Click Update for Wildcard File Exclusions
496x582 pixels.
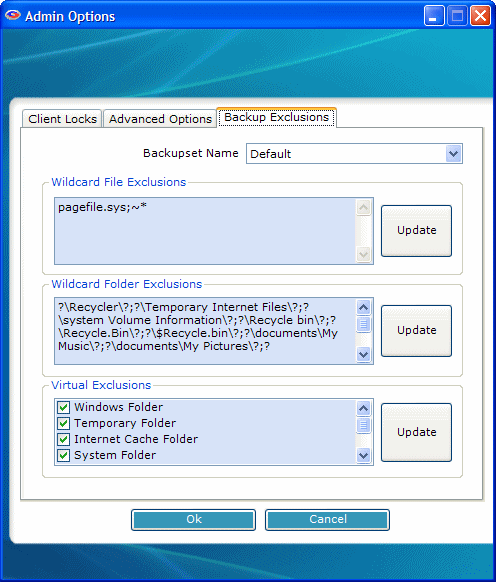(x=416, y=230)
